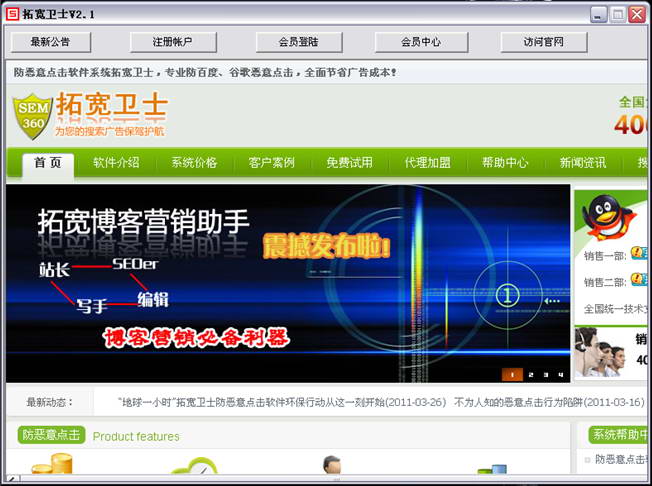652x486 pixels.
Task: Open the 防恶意点击 help list link
Action: point(621,459)
